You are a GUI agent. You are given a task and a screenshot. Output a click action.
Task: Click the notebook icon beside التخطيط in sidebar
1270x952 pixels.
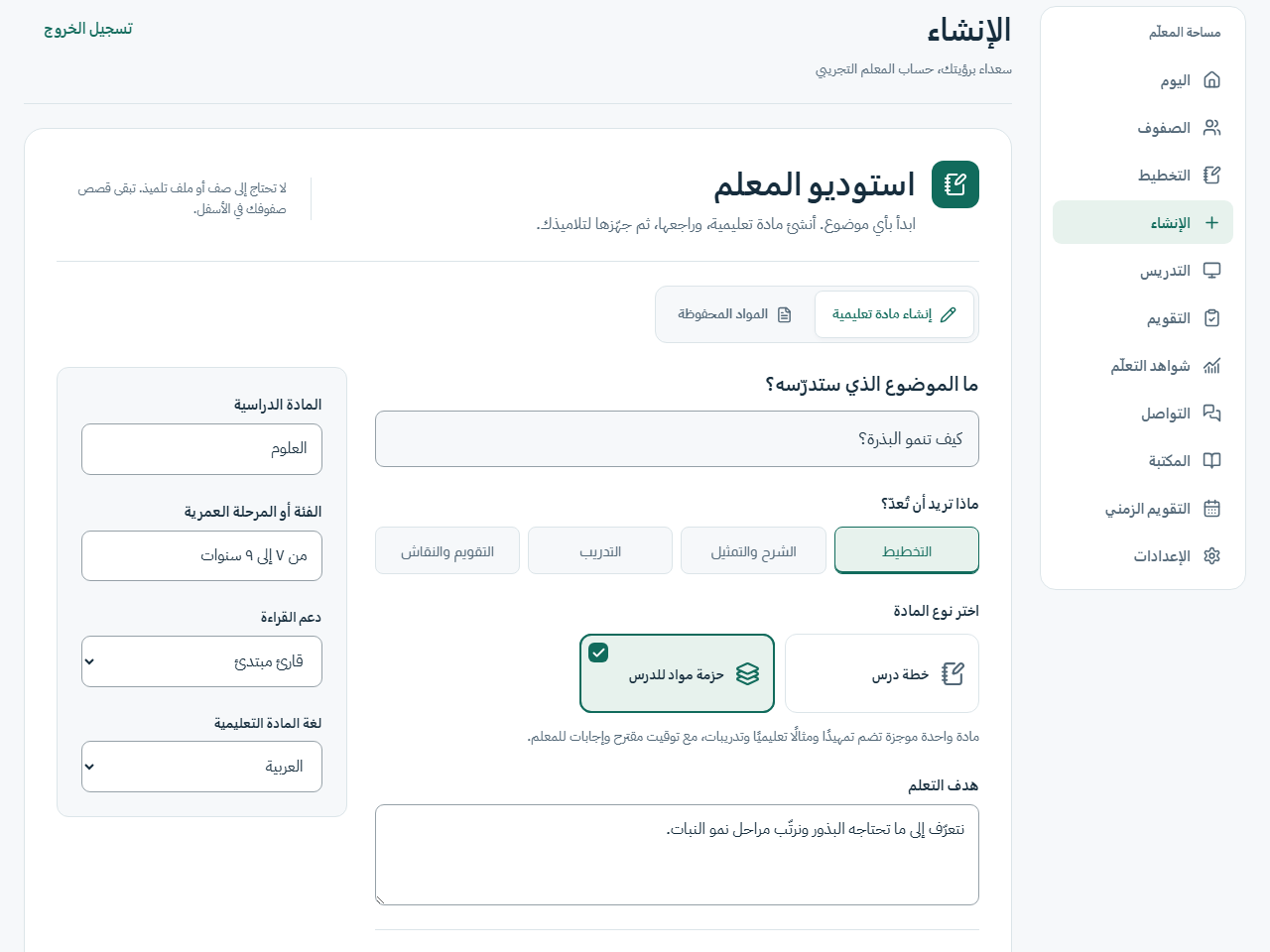coord(1211,176)
